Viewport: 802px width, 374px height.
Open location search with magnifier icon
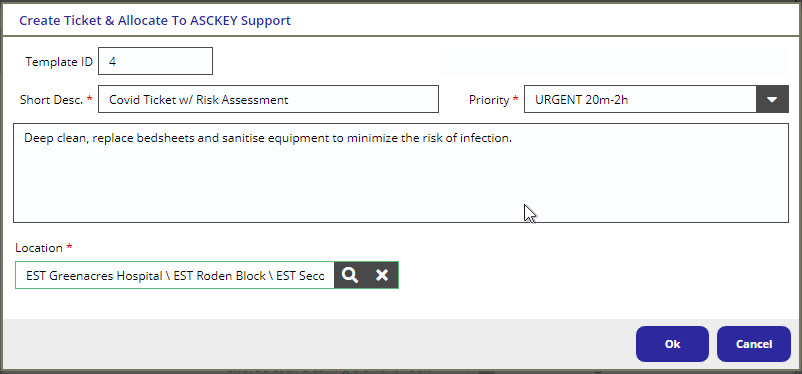click(350, 275)
